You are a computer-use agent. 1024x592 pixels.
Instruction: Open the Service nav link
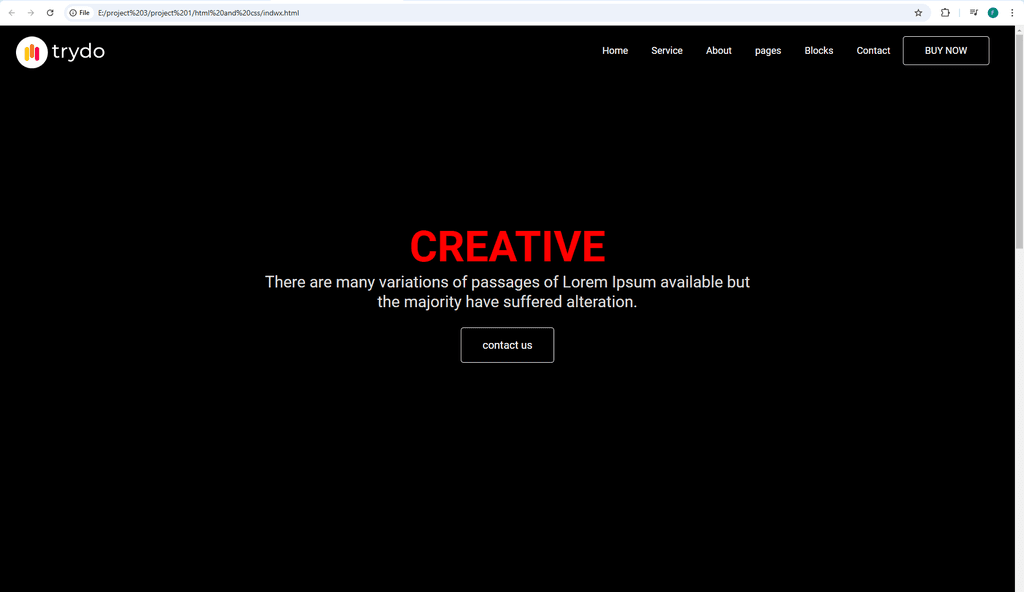[x=667, y=50]
